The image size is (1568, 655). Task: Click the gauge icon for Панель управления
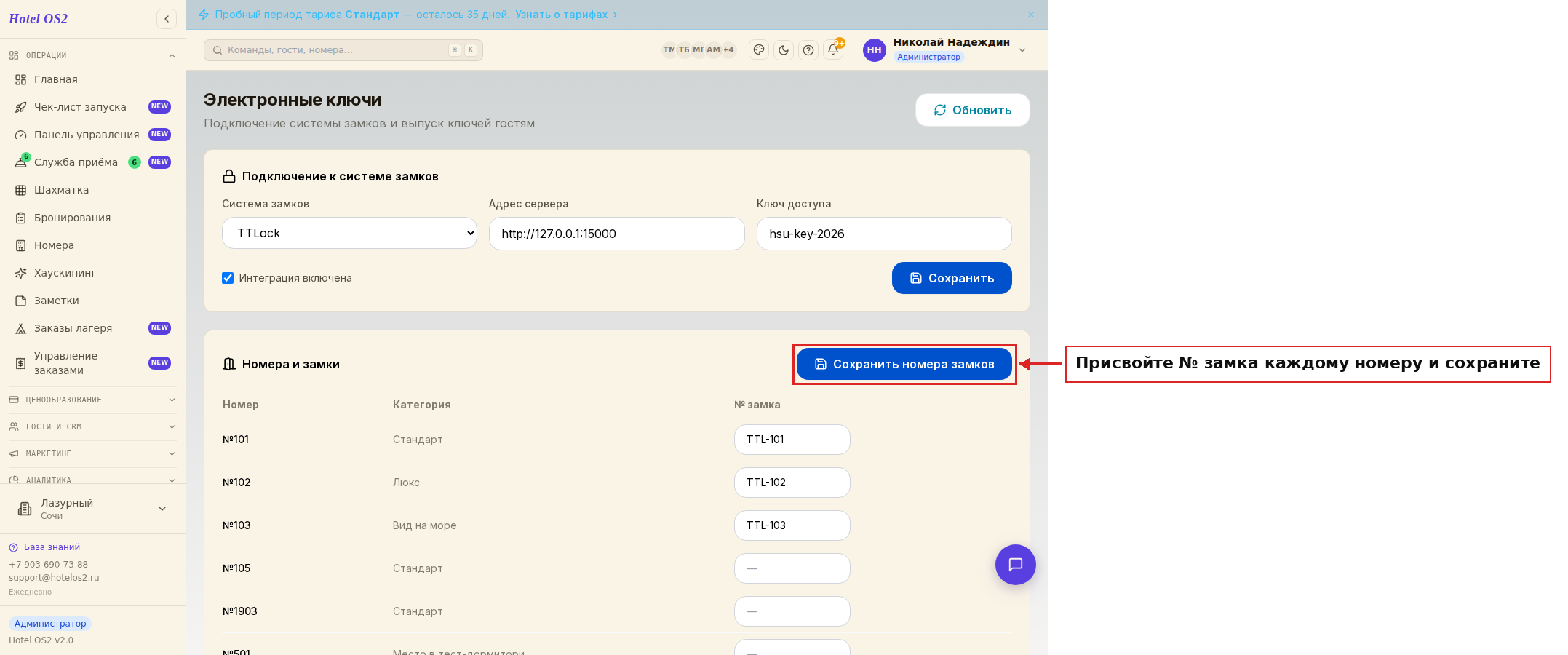21,135
